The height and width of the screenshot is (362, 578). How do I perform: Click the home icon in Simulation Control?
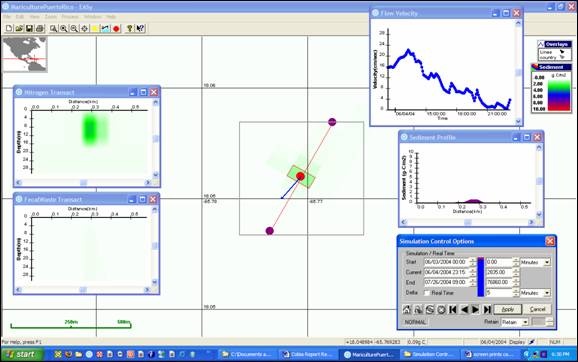tap(407, 309)
